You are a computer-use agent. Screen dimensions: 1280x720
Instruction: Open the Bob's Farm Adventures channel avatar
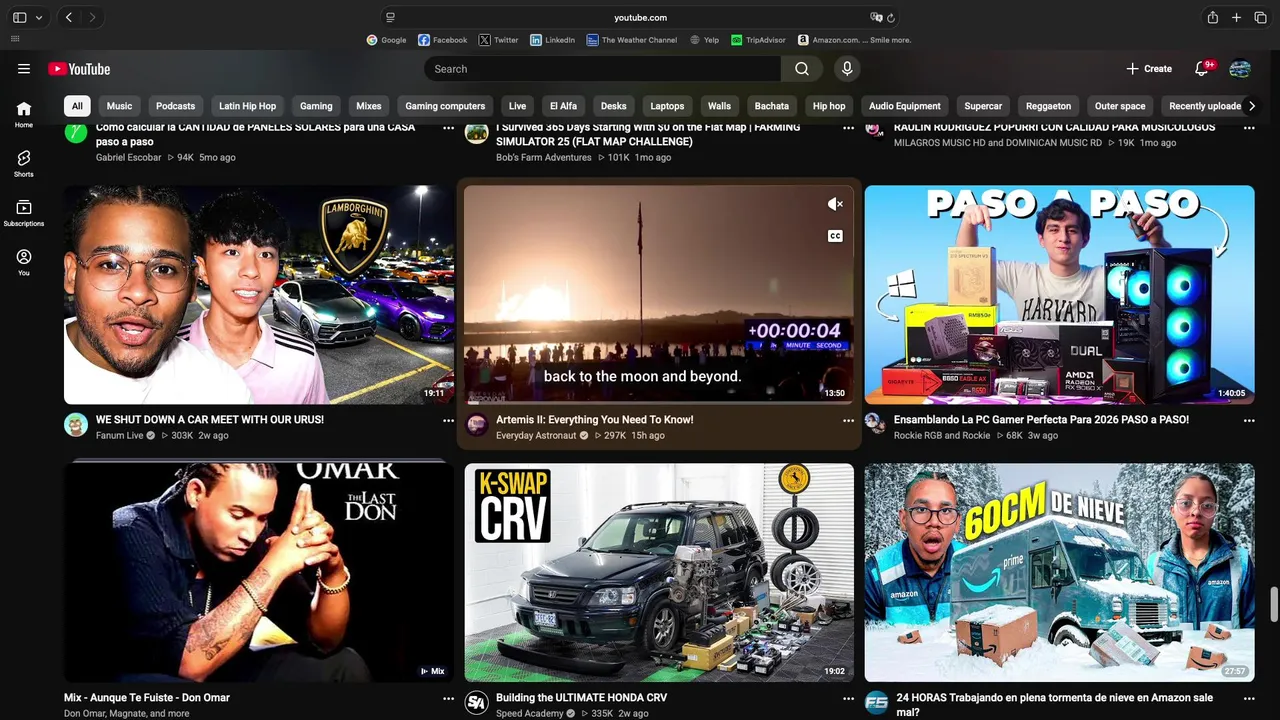click(477, 132)
